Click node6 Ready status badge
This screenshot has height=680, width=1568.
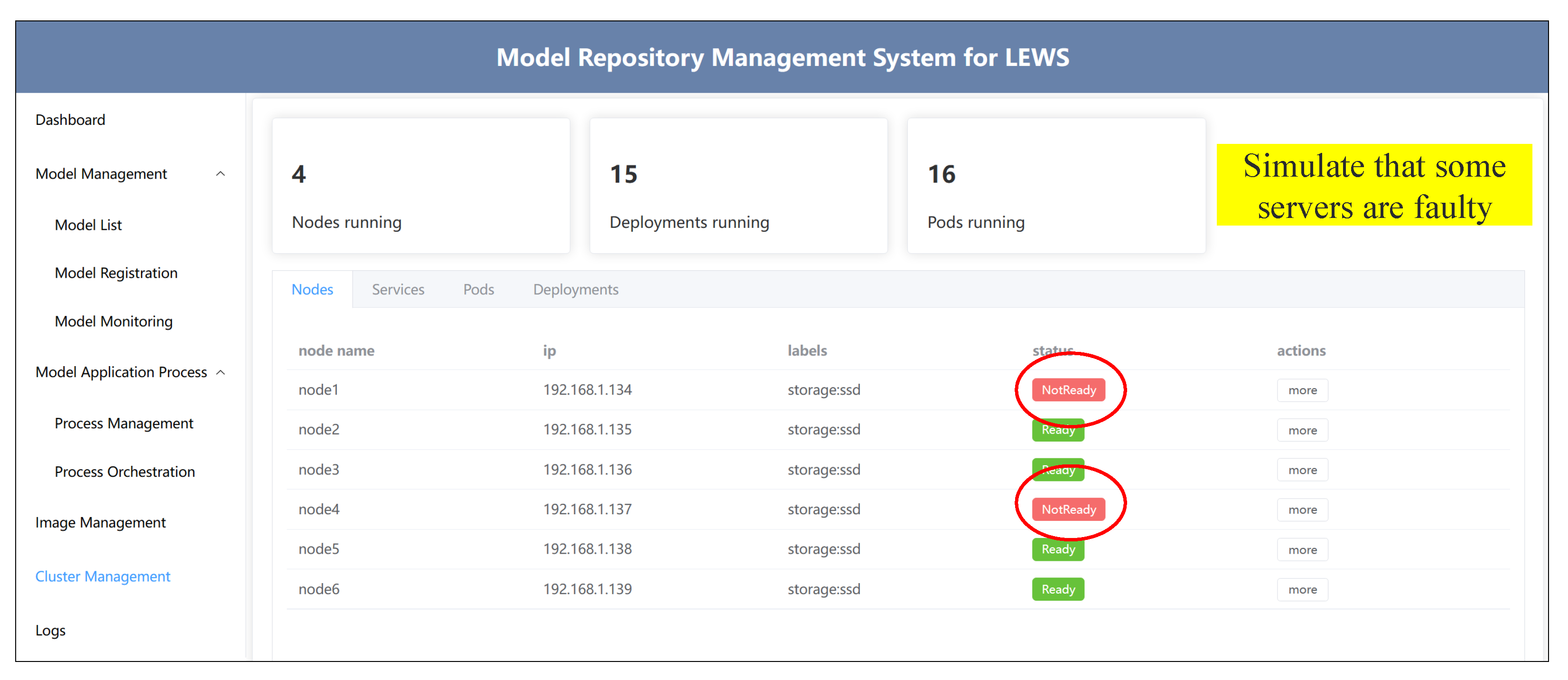point(1057,589)
